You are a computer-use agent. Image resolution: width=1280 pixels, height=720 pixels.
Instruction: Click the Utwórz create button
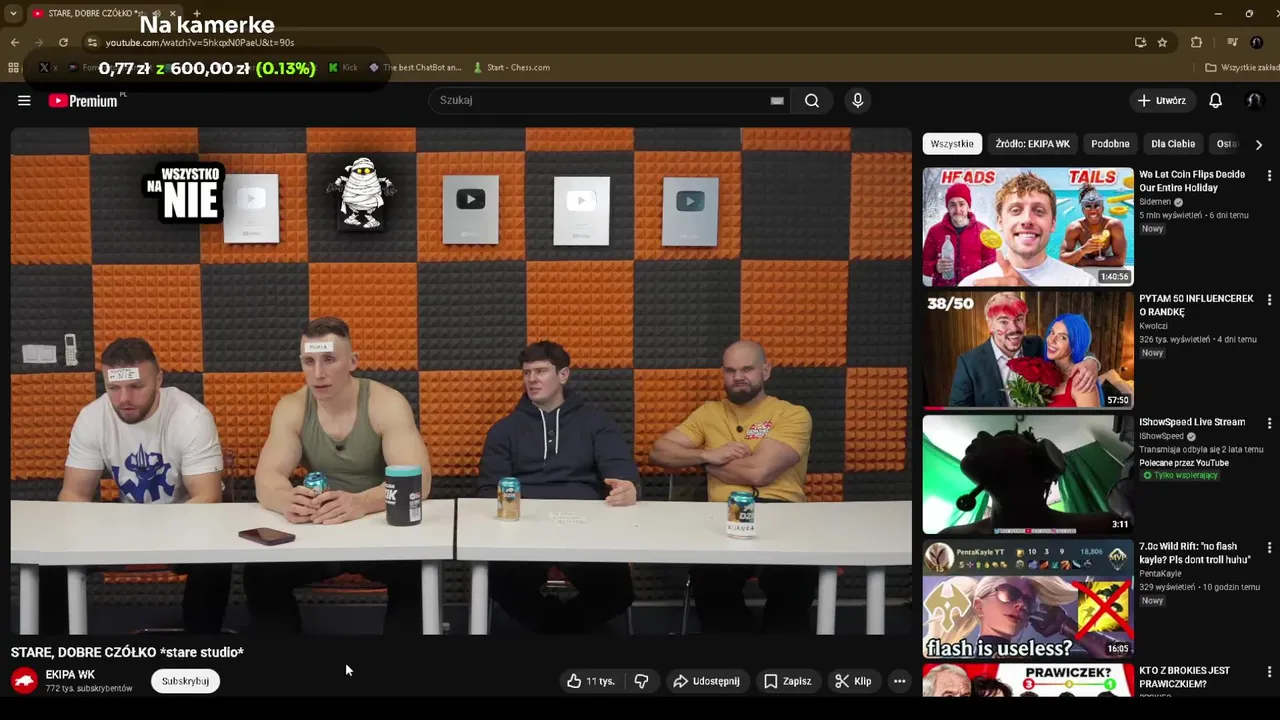coord(1161,100)
